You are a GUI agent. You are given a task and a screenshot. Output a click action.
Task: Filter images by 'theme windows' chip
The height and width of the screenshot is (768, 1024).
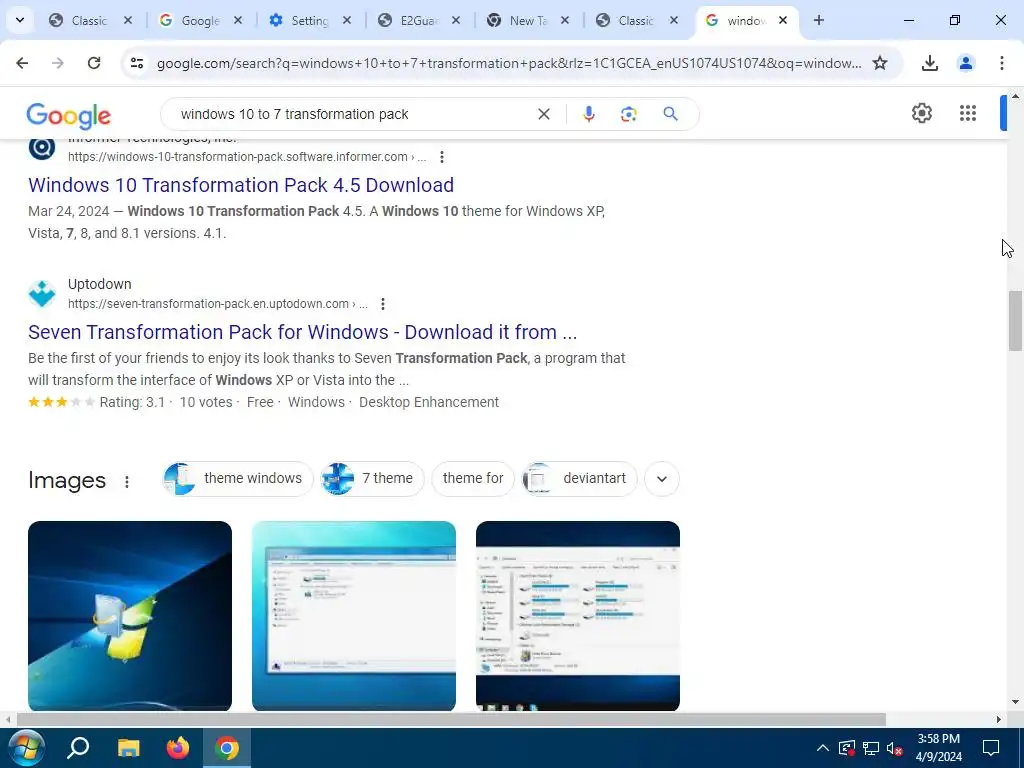pyautogui.click(x=238, y=479)
